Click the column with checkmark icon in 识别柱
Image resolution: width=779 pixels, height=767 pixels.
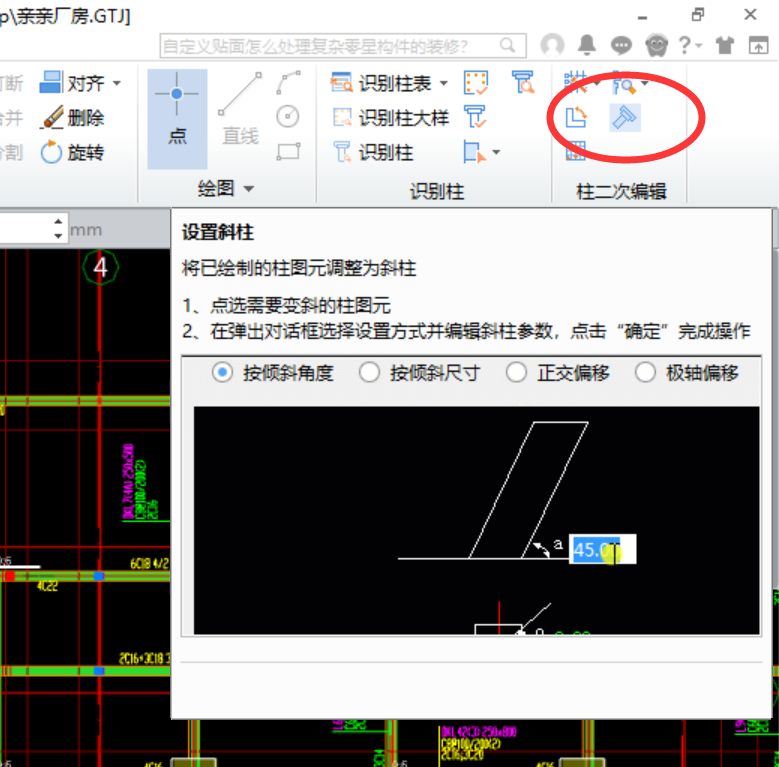coord(475,117)
